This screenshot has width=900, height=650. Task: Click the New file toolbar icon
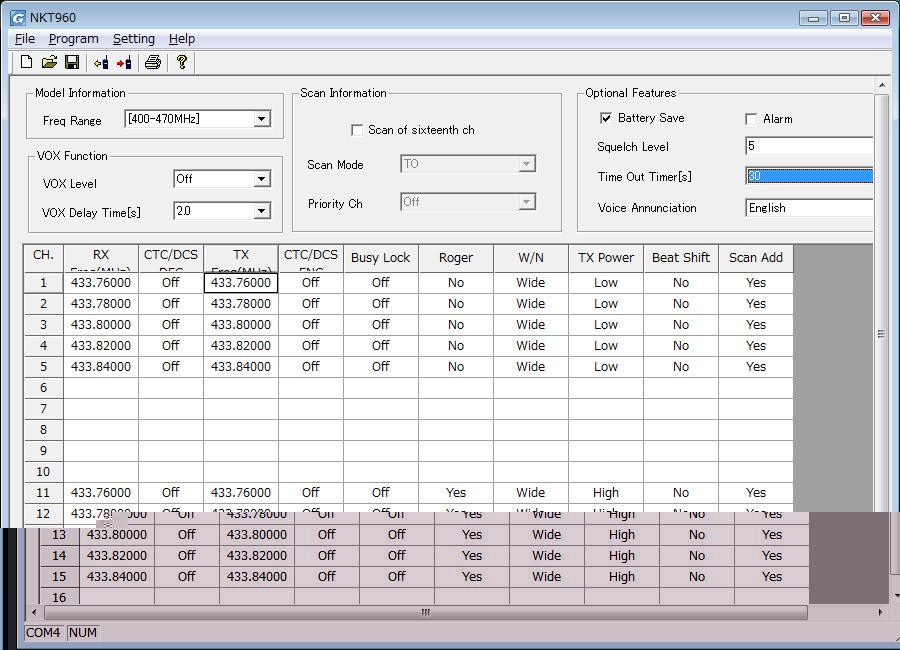(x=27, y=62)
